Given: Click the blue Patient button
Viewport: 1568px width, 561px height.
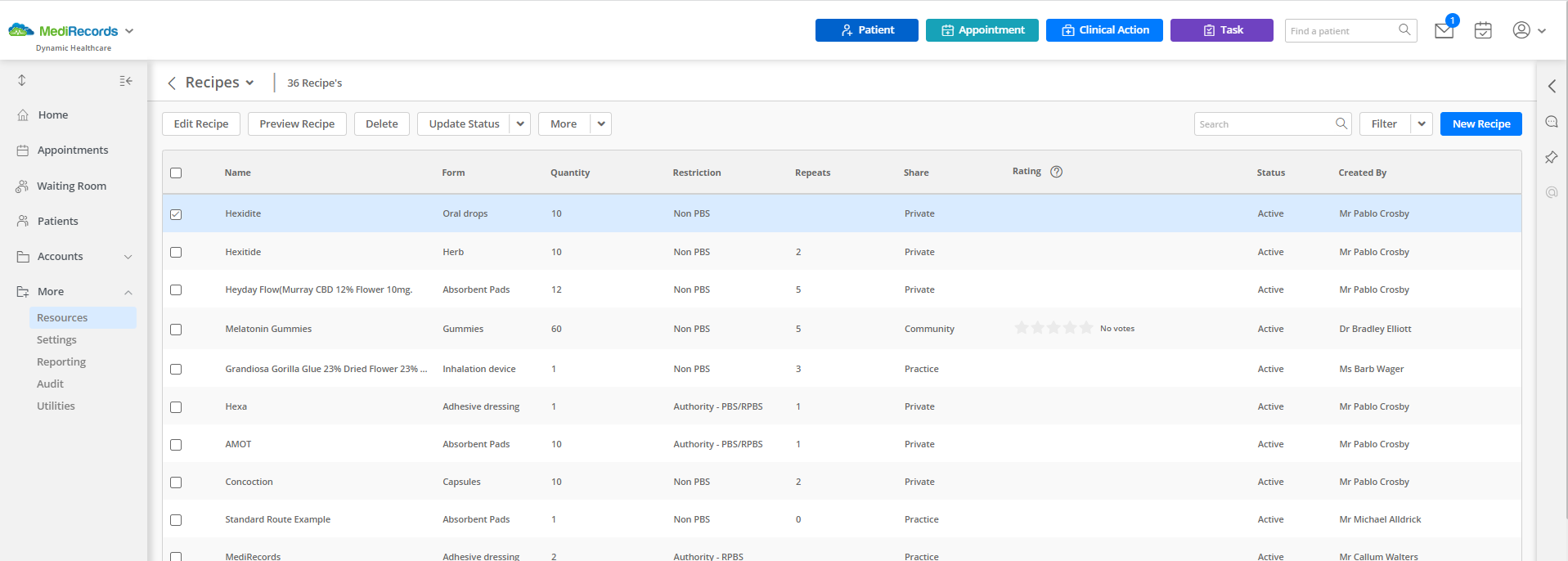Looking at the screenshot, I should (867, 30).
